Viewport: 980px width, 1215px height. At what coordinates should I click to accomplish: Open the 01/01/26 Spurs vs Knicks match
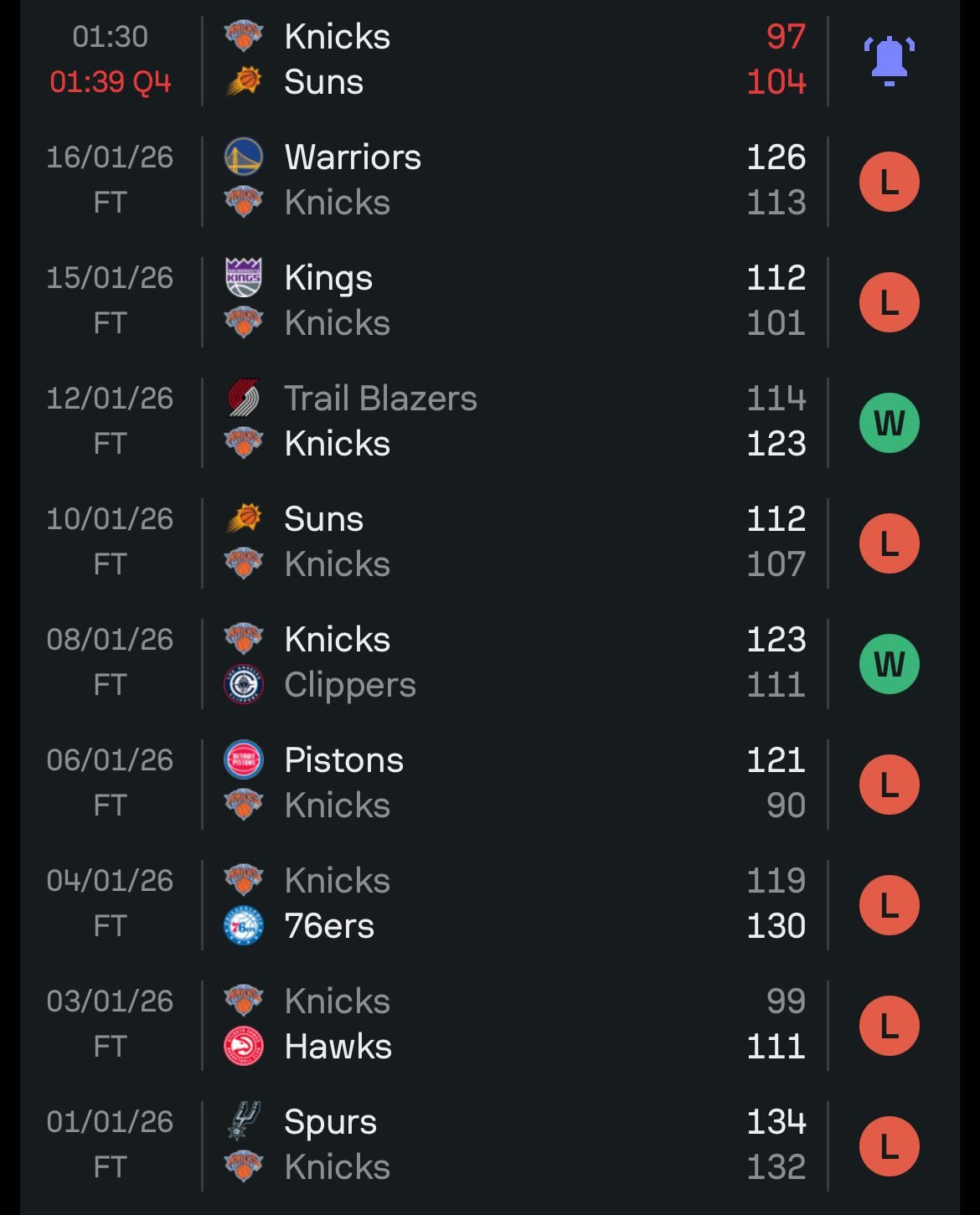503,1145
